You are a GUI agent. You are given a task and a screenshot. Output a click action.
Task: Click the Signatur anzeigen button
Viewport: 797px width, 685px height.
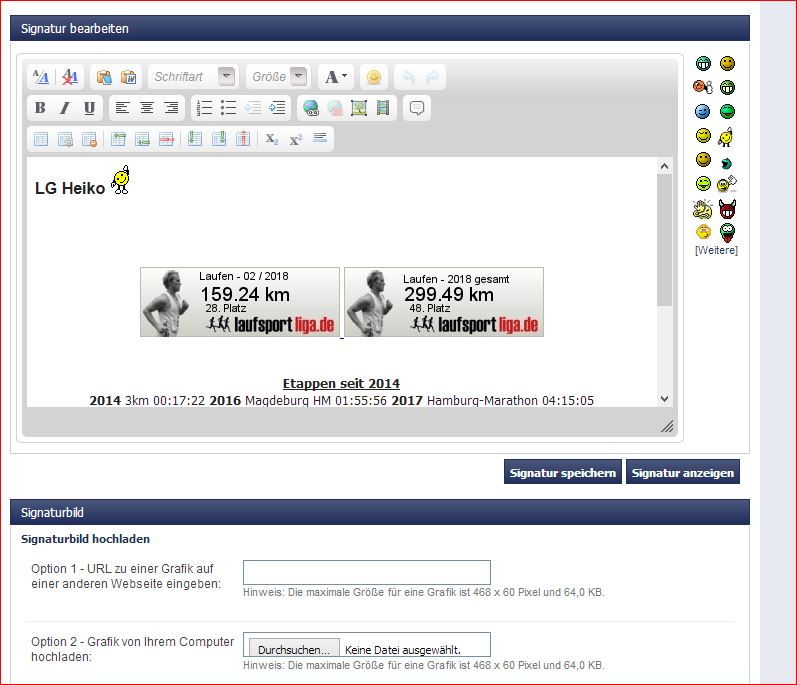683,472
